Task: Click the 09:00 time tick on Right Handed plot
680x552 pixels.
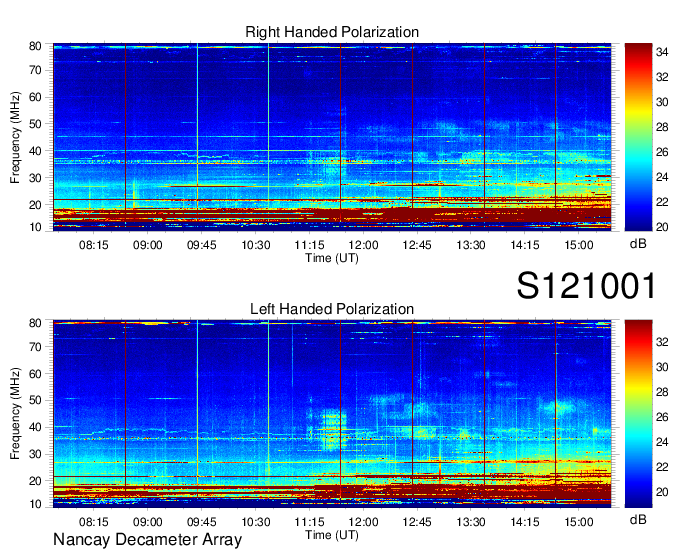Action: click(147, 245)
